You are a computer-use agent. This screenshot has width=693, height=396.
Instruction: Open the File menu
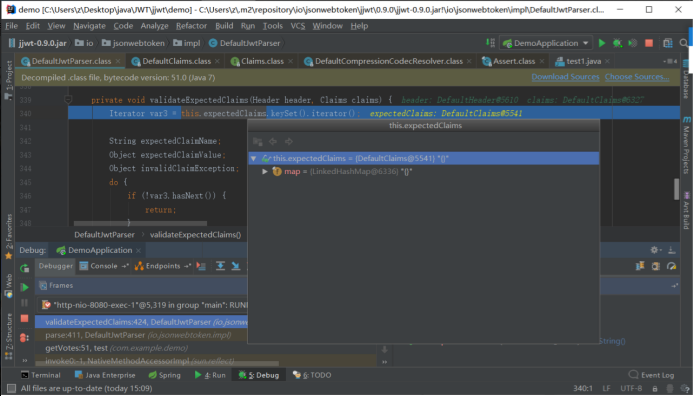(x=11, y=26)
